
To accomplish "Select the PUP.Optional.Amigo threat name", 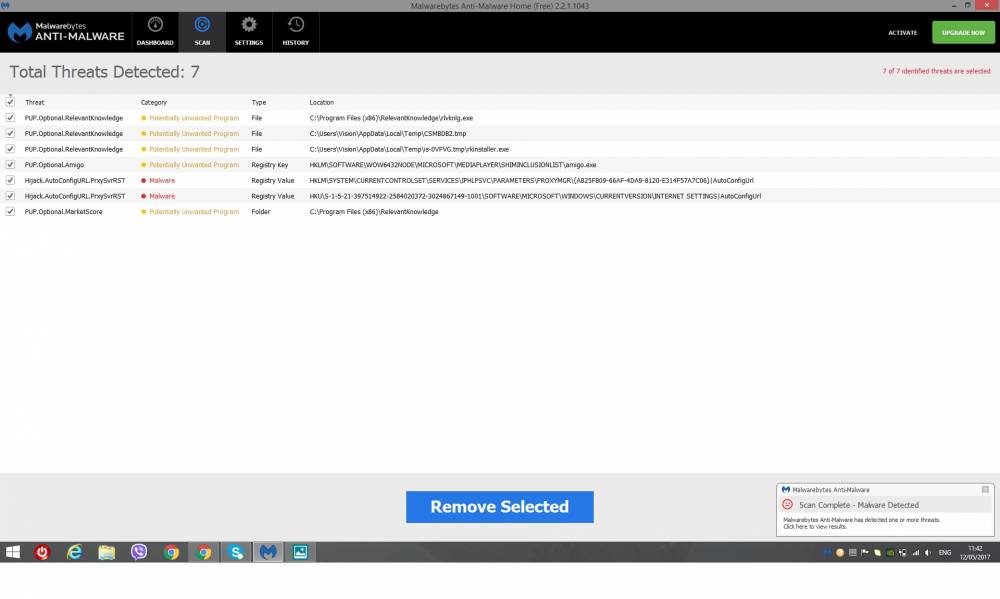I will tap(54, 165).
